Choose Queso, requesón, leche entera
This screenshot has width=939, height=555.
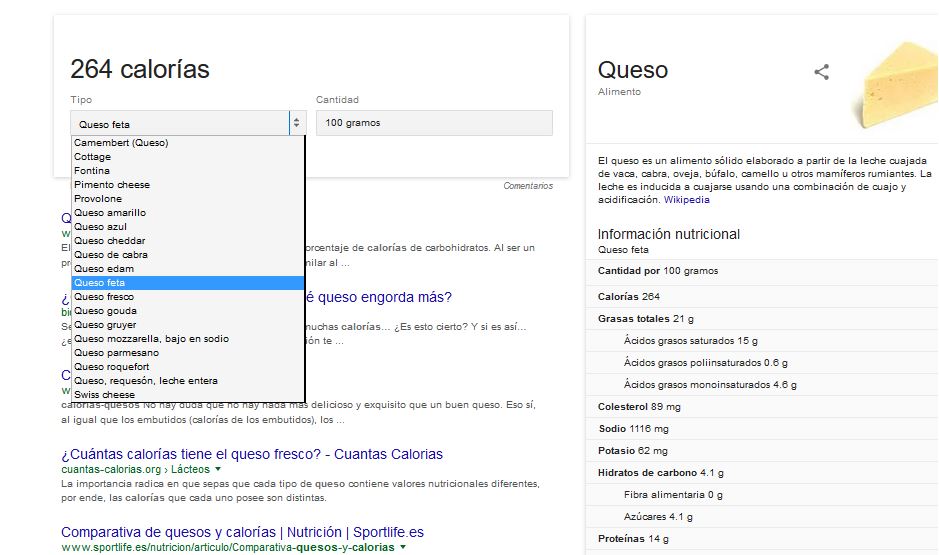pos(187,380)
